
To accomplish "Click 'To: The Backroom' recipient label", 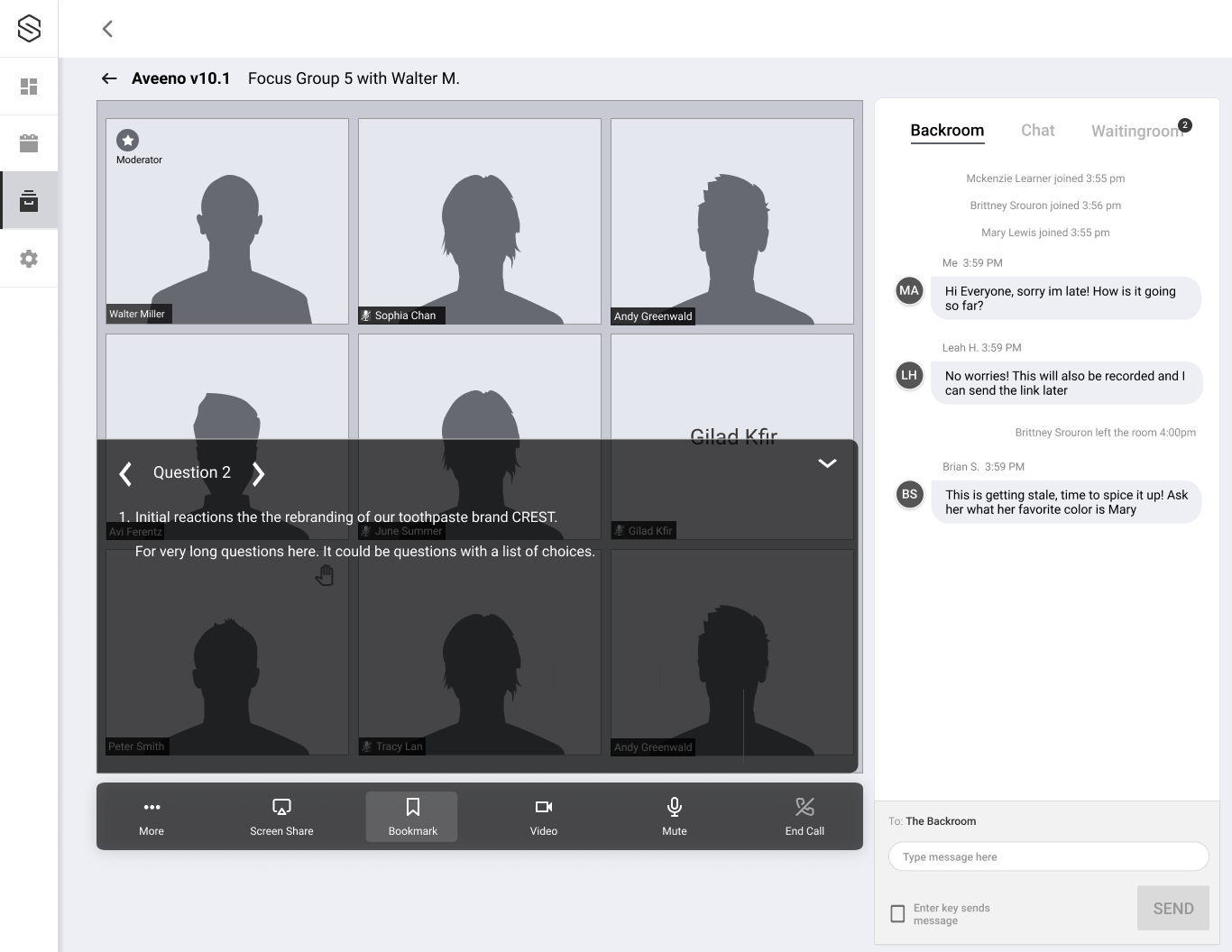I will pyautogui.click(x=932, y=821).
